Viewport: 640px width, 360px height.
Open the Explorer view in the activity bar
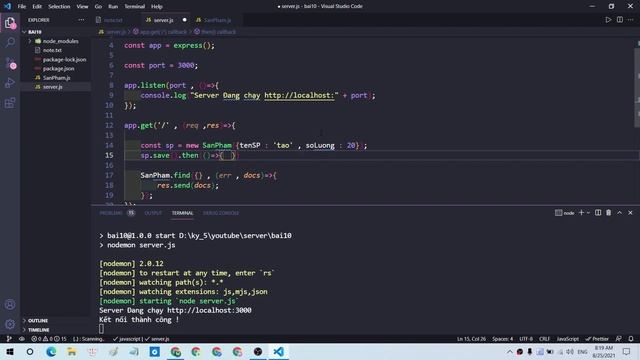(10, 23)
